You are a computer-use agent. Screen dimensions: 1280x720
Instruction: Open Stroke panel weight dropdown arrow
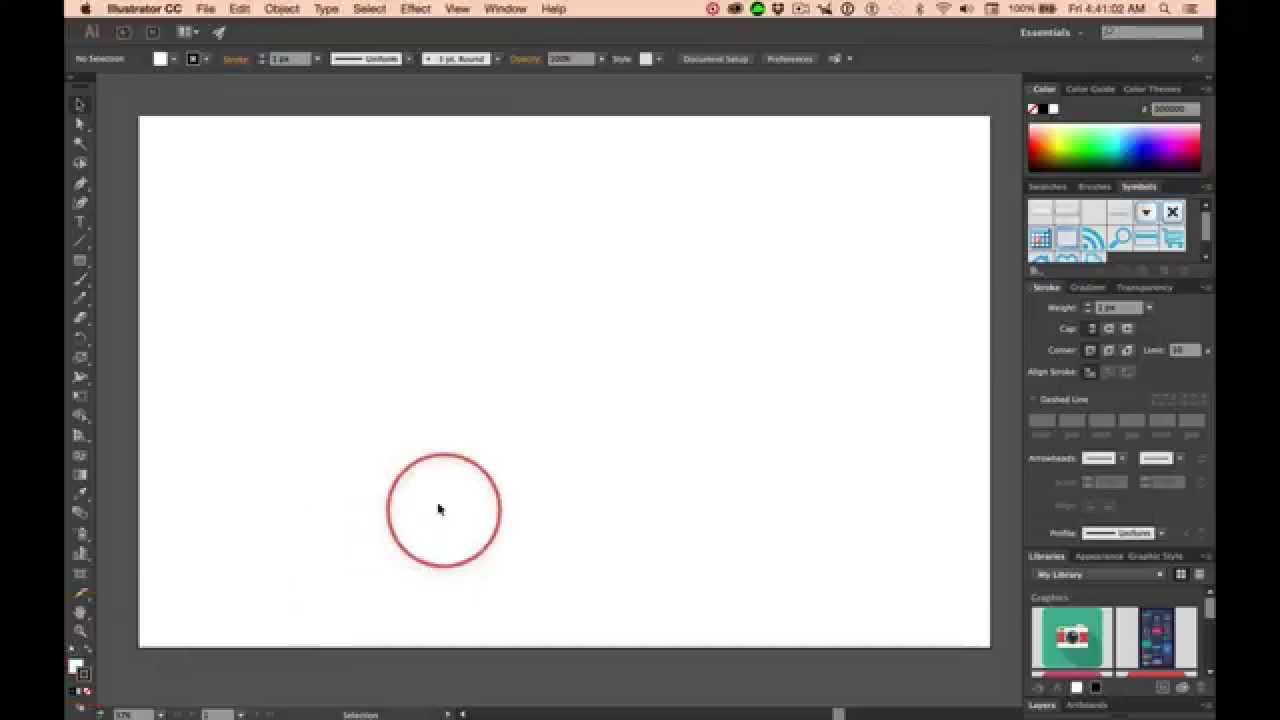click(x=1149, y=307)
